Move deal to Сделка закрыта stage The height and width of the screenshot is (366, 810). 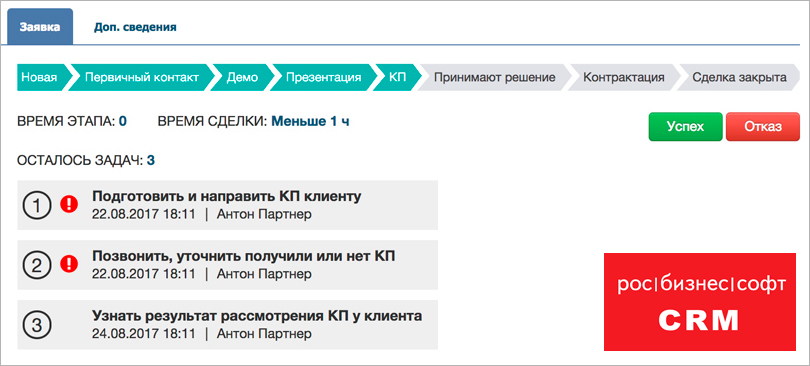[739, 77]
